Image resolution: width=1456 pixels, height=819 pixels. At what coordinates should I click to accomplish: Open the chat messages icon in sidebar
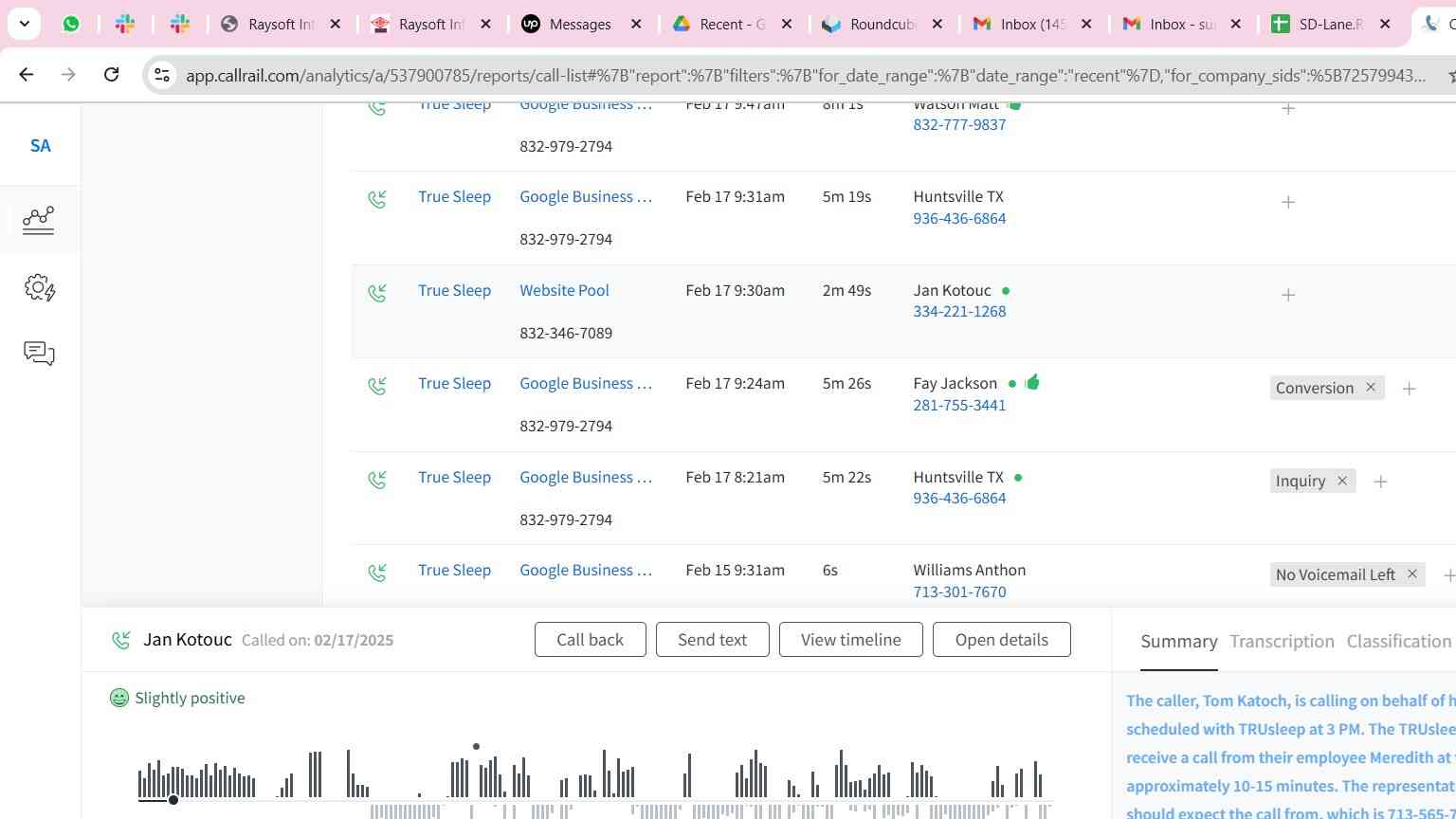point(39,354)
